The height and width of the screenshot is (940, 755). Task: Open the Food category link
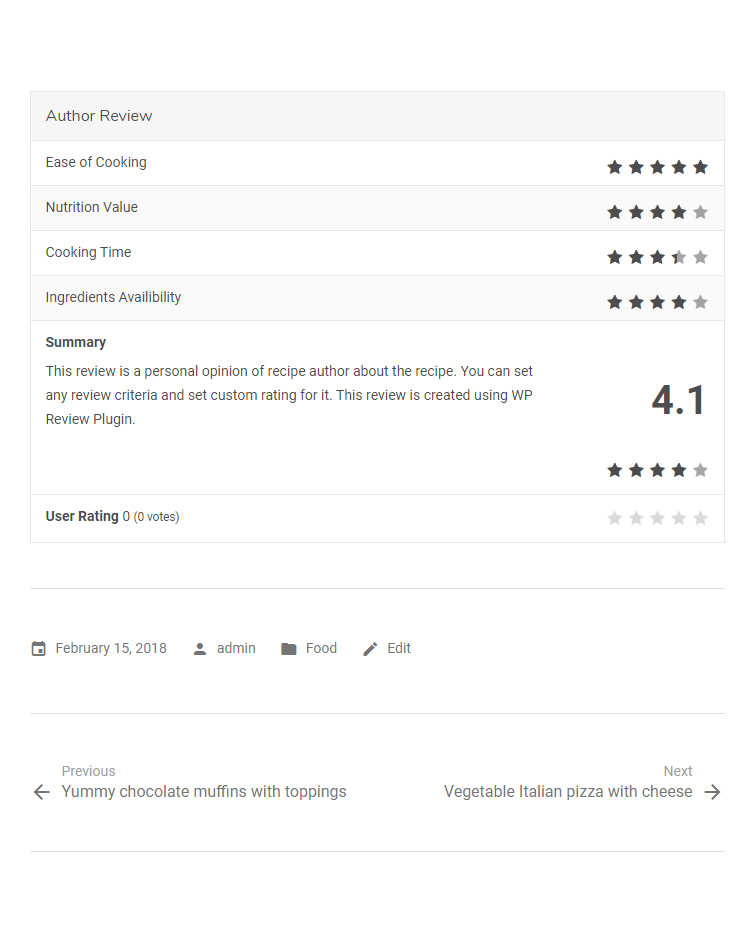point(321,649)
